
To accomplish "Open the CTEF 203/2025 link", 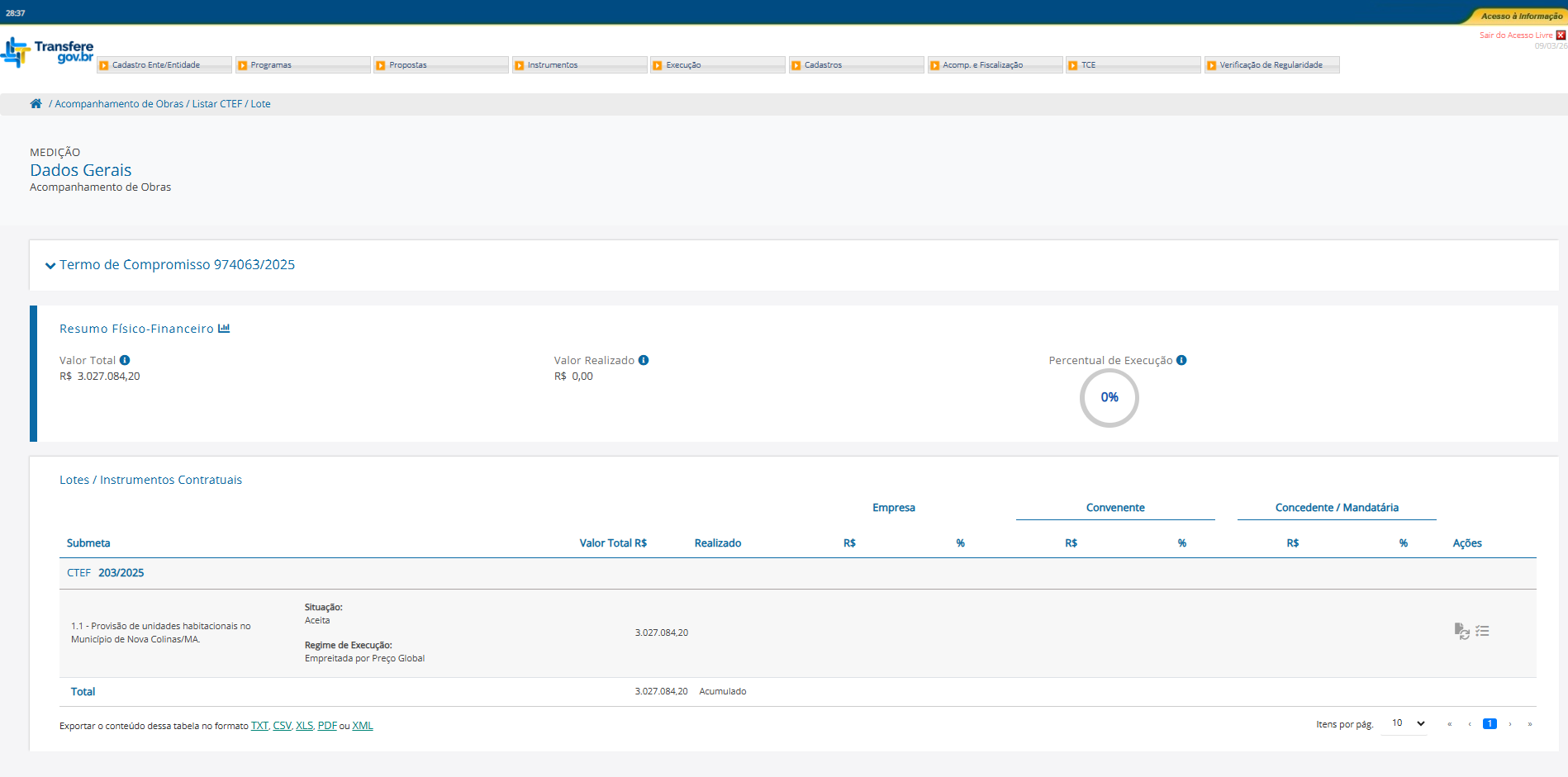I will 121,573.
